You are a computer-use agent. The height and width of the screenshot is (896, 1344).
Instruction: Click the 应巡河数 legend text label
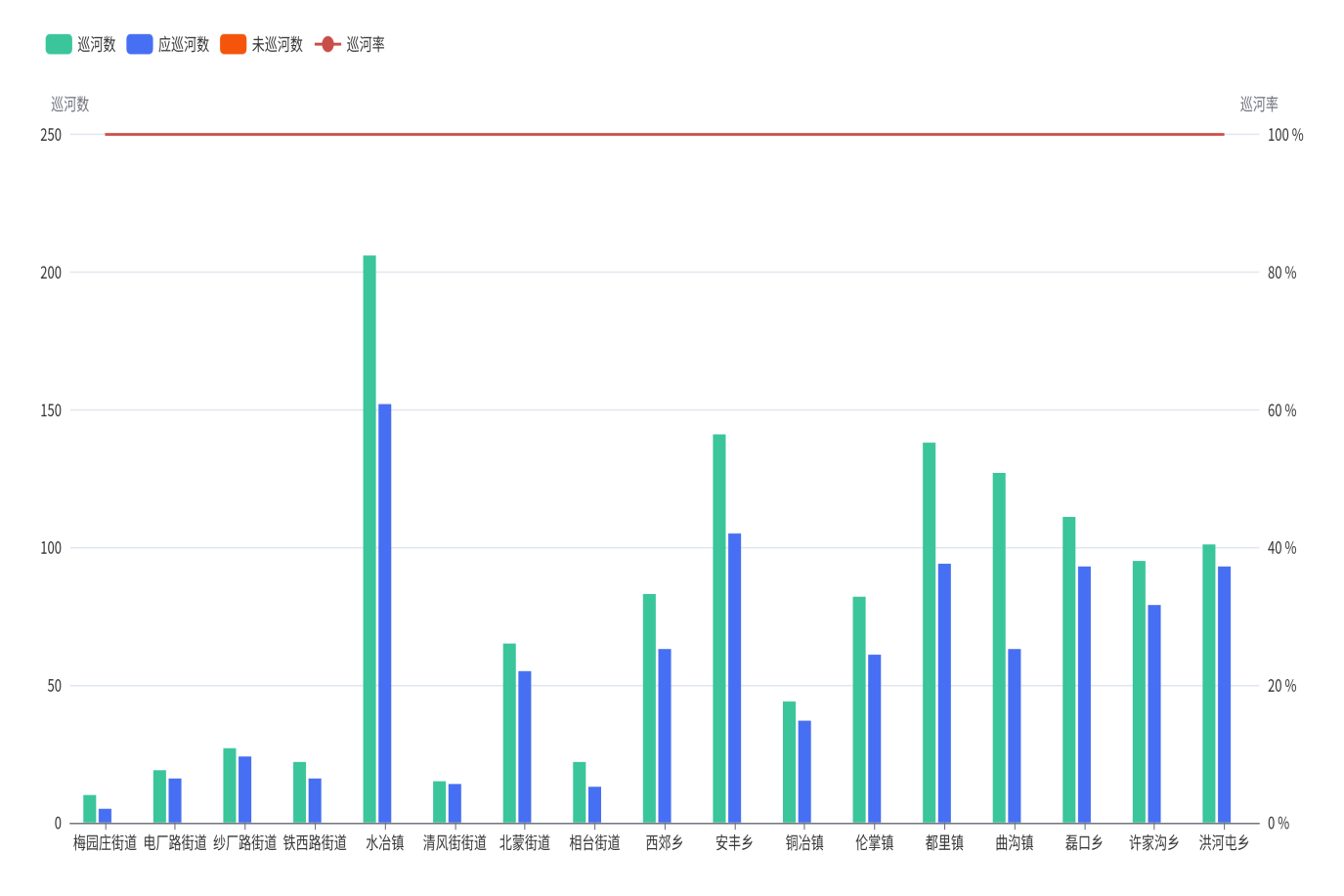click(184, 44)
